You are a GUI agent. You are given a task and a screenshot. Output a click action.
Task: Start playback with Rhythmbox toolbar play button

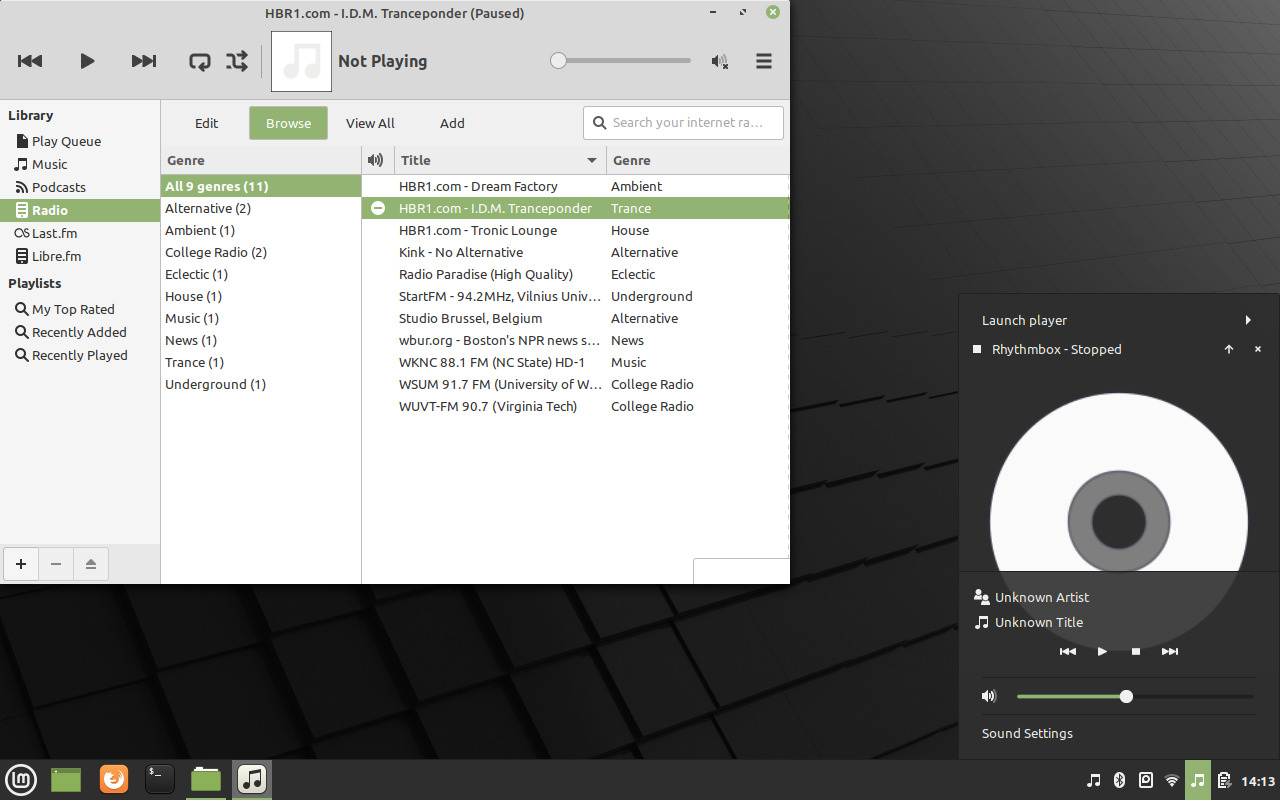pos(87,61)
